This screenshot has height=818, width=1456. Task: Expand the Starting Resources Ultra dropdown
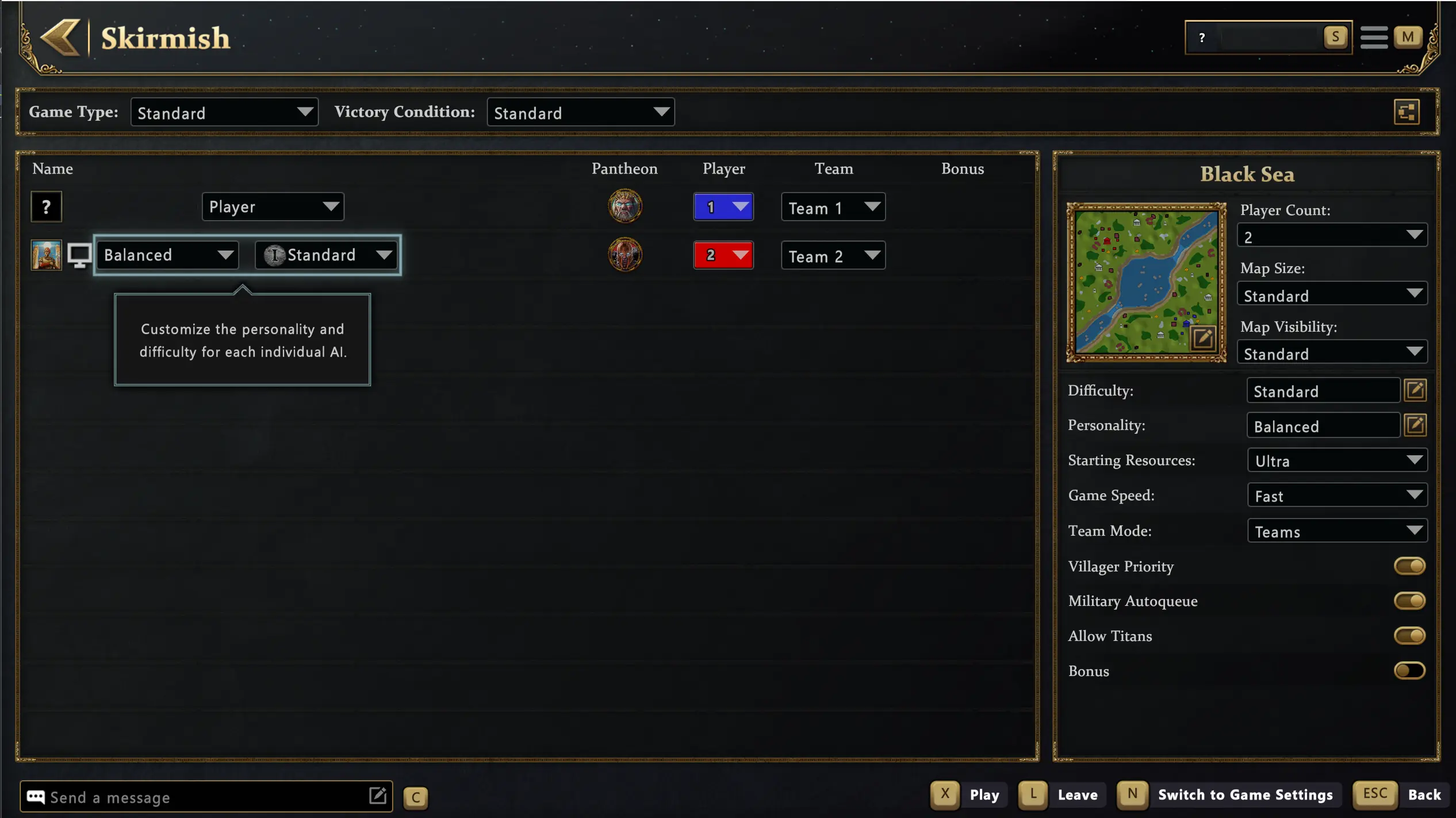pyautogui.click(x=1337, y=460)
